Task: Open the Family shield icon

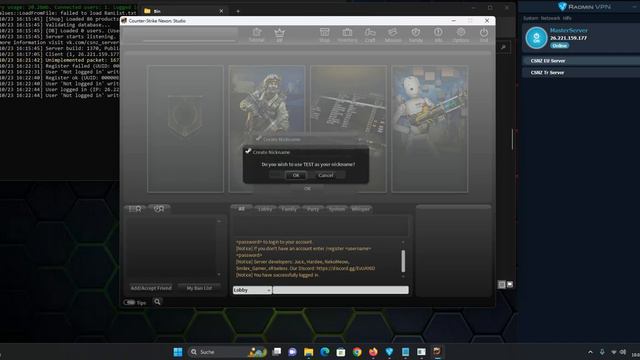Action: 416,35
